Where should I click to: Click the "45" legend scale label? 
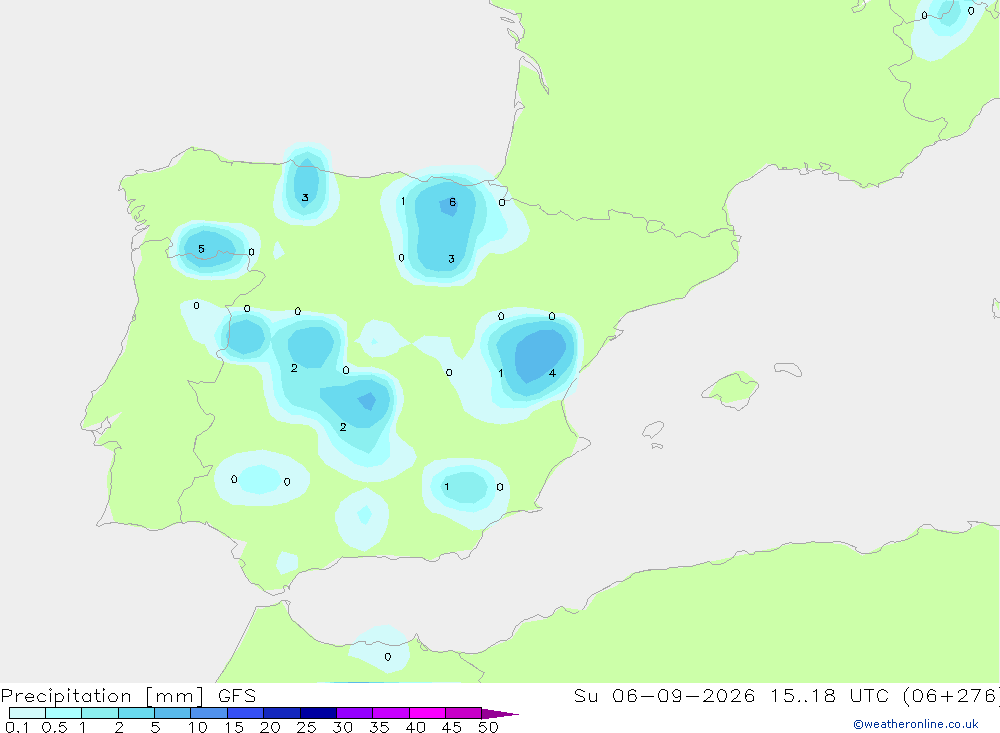452,727
